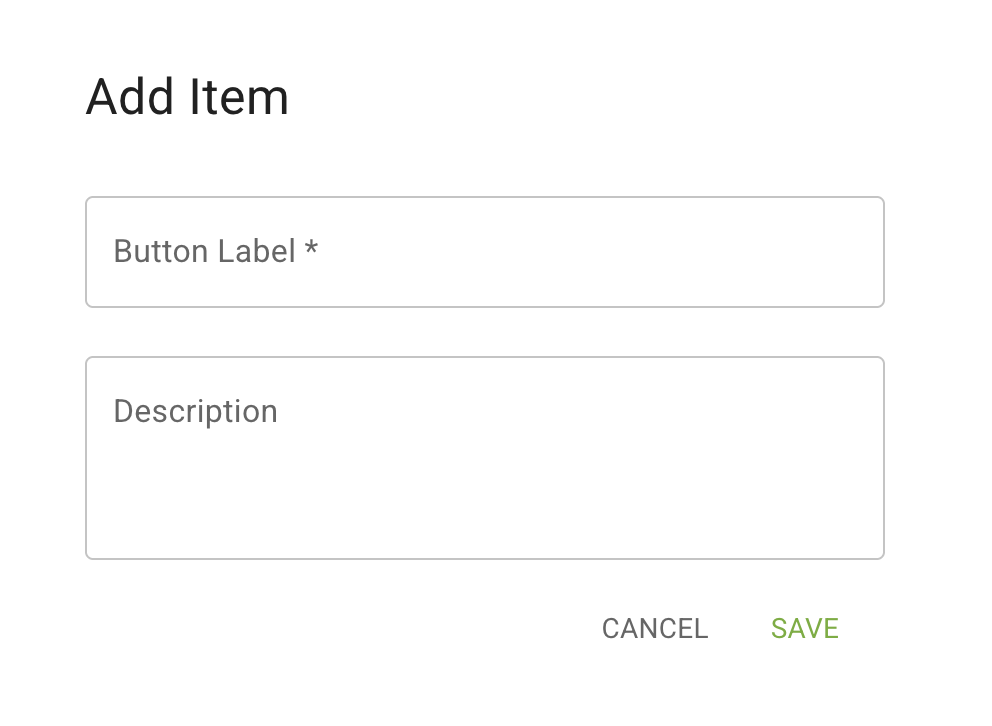The width and height of the screenshot is (992, 726).
Task: Save the new item
Action: 804,629
